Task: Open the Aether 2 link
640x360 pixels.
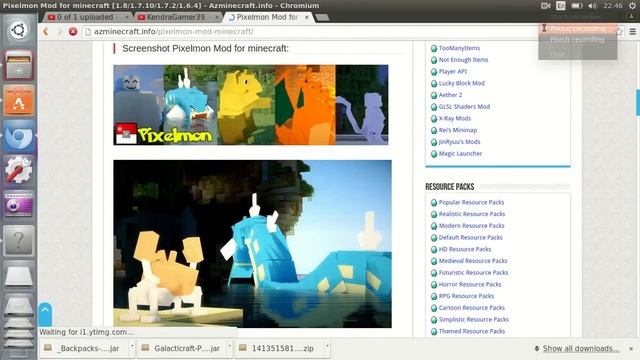Action: (x=450, y=95)
